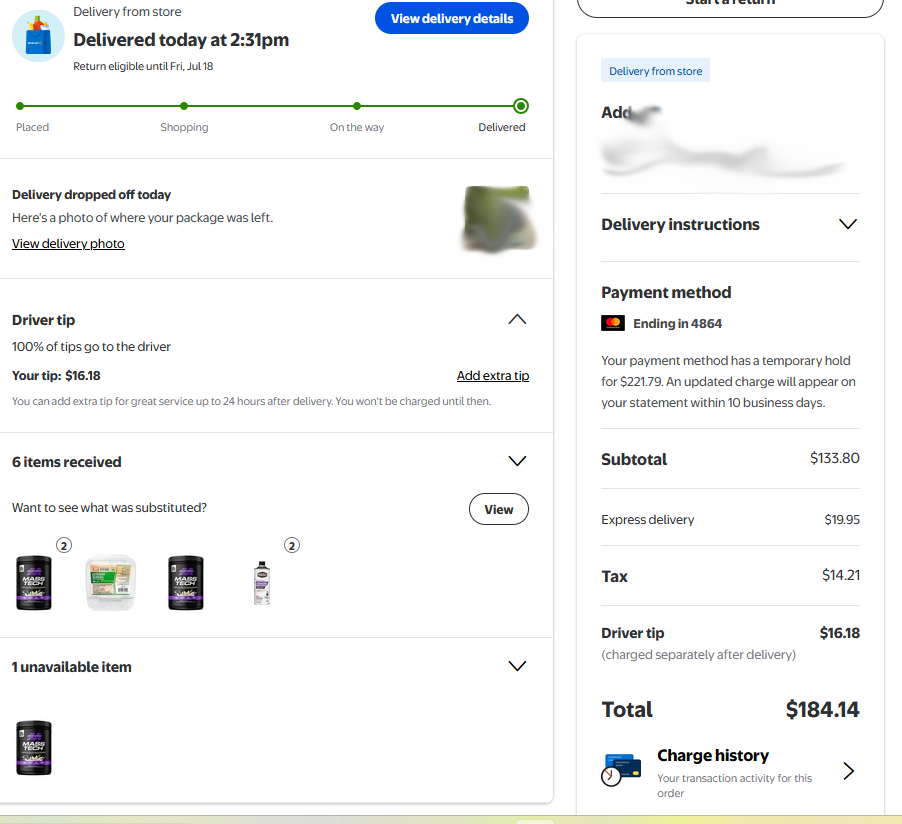Click the Add extra tip link
902x824 pixels.
coord(493,376)
